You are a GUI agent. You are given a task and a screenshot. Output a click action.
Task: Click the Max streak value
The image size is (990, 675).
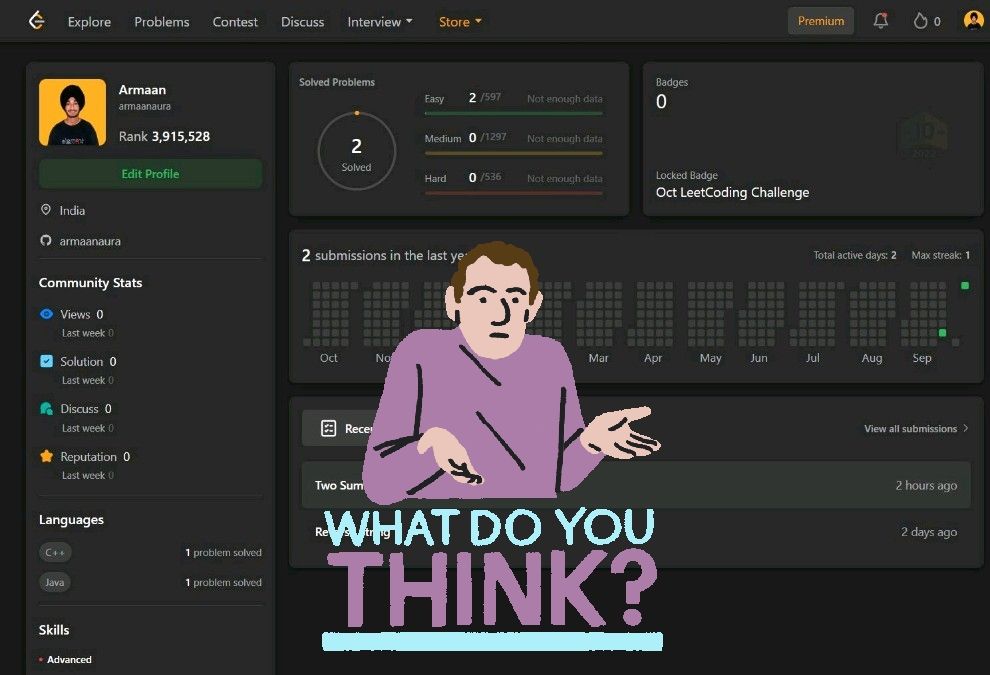pos(967,255)
